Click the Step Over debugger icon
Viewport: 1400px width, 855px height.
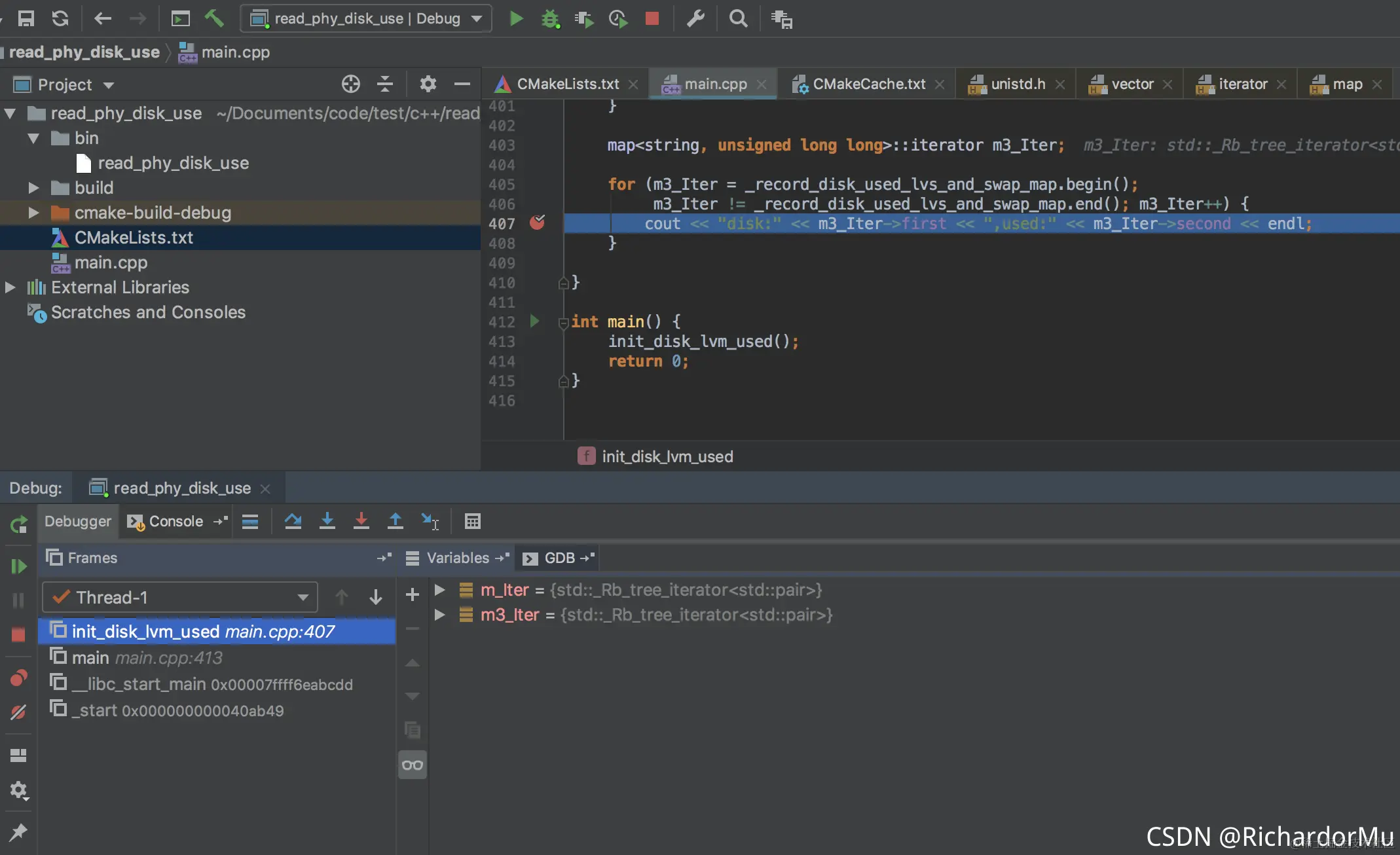293,521
